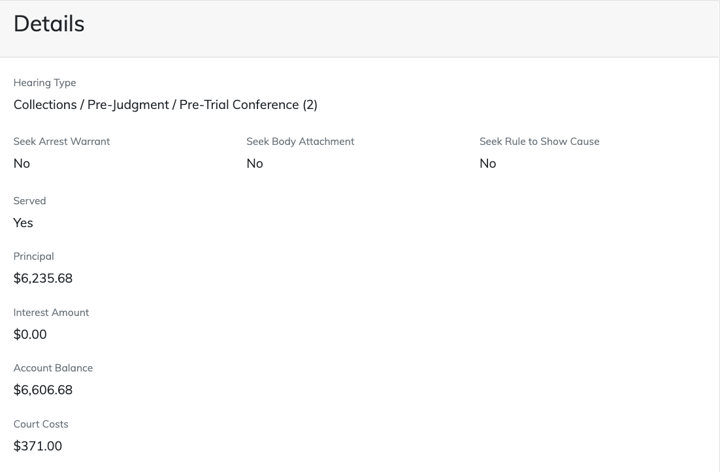
Task: Click the (2) count after Pre-Trial Conference
Action: [310, 105]
